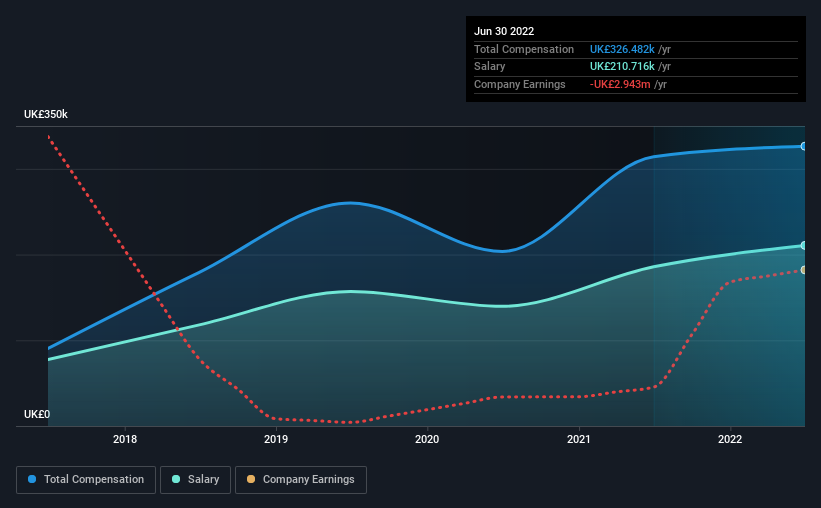Click the teal Salary legend dot
Screen dimensions: 821x508
point(176,479)
